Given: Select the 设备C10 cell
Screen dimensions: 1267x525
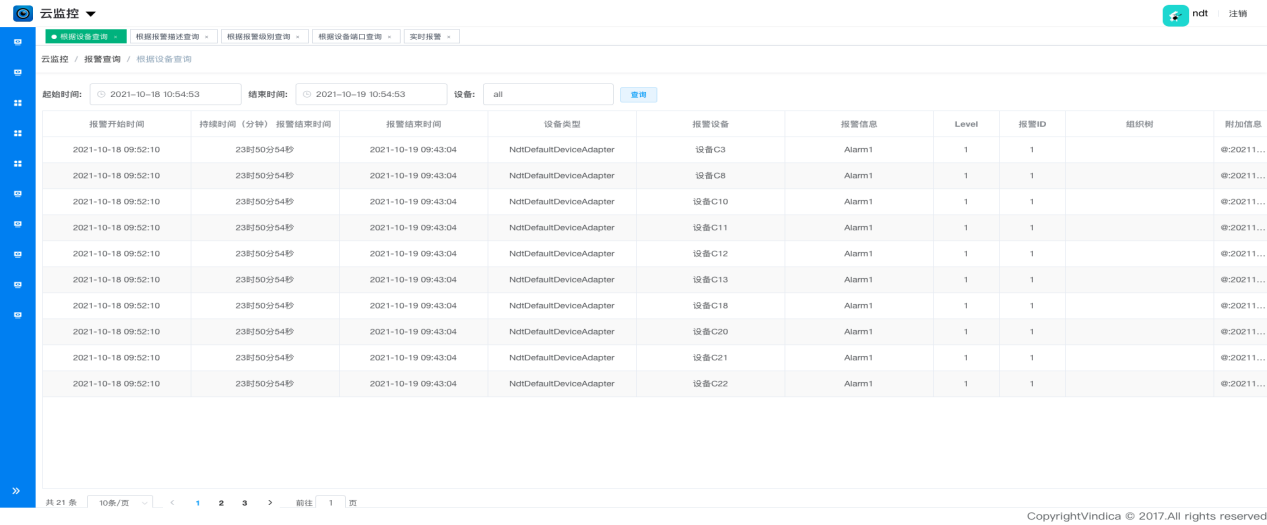Looking at the screenshot, I should coord(710,202).
